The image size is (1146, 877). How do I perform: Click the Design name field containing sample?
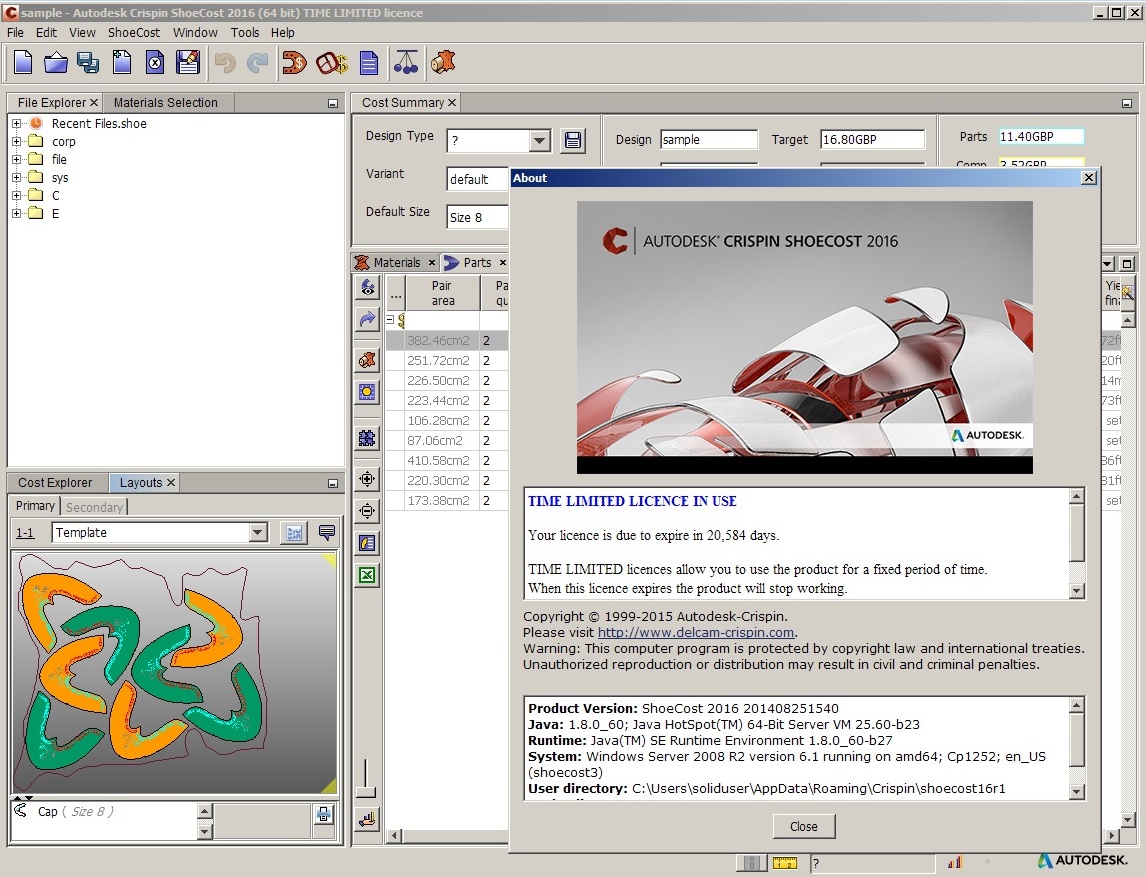(x=709, y=140)
